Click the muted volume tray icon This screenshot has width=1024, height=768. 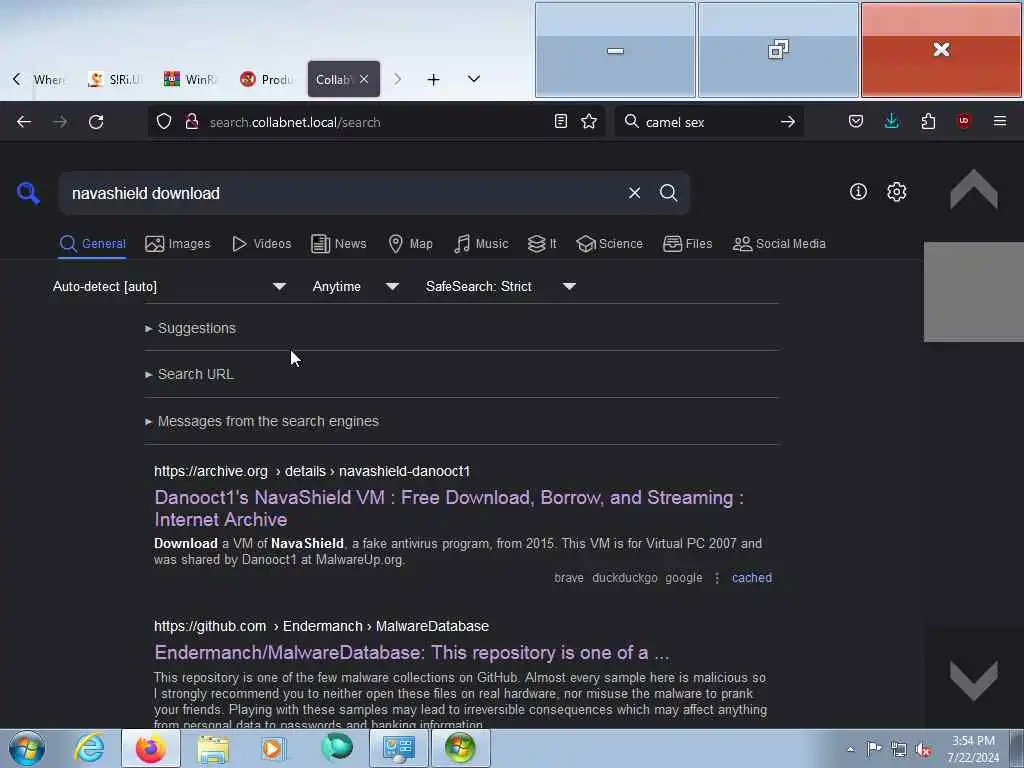(x=923, y=749)
